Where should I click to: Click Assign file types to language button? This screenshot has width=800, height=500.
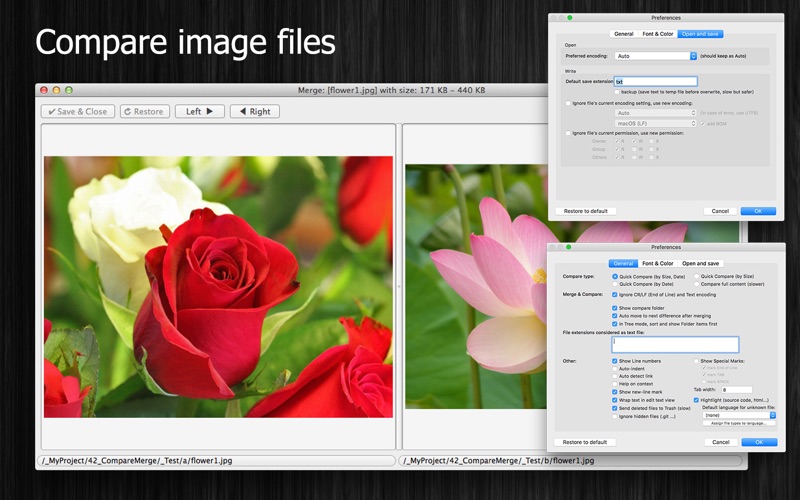(738, 423)
